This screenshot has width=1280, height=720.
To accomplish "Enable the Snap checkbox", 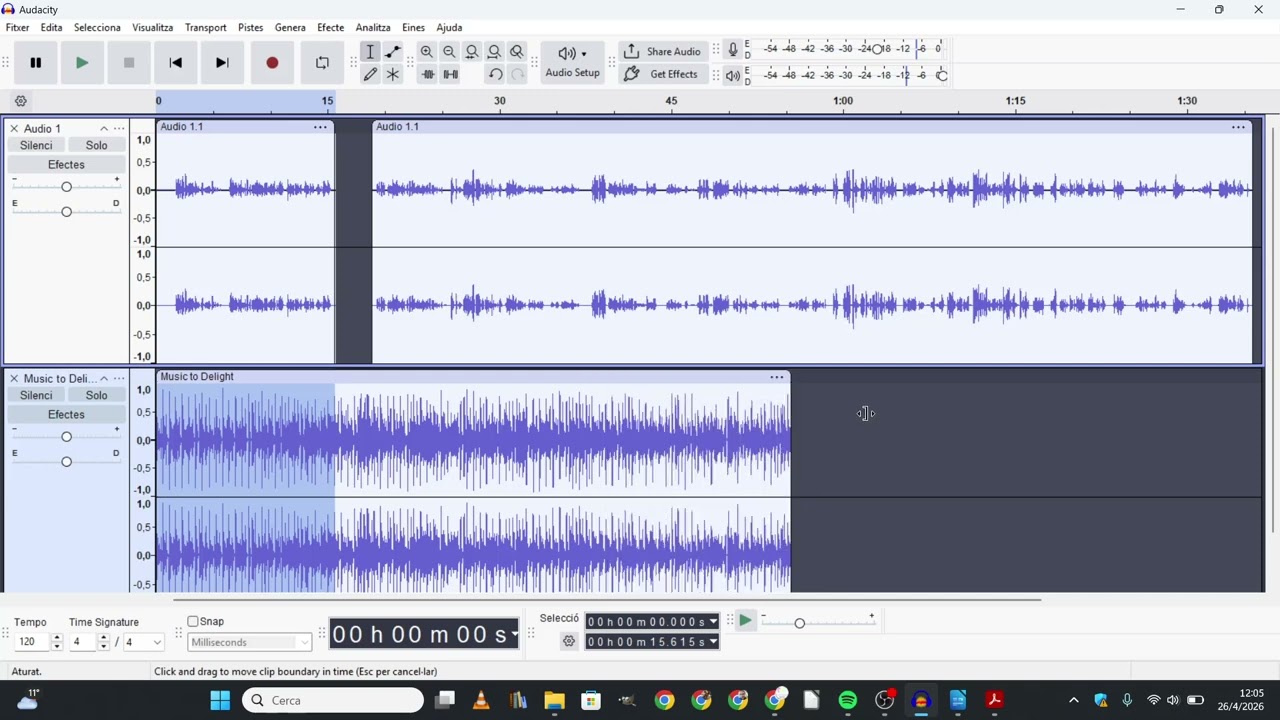I will click(x=193, y=622).
